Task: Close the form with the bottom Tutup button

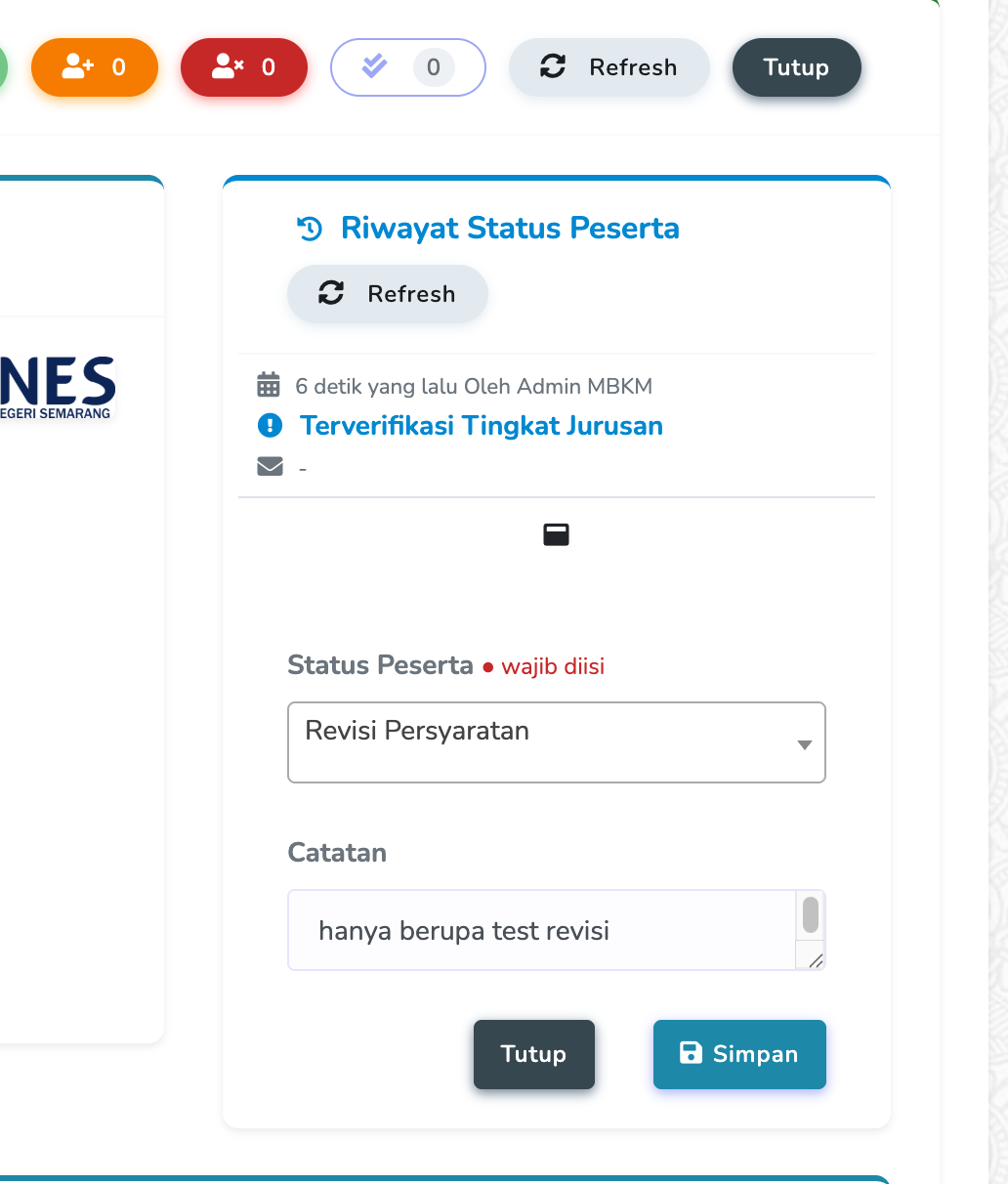Action: click(x=533, y=1054)
